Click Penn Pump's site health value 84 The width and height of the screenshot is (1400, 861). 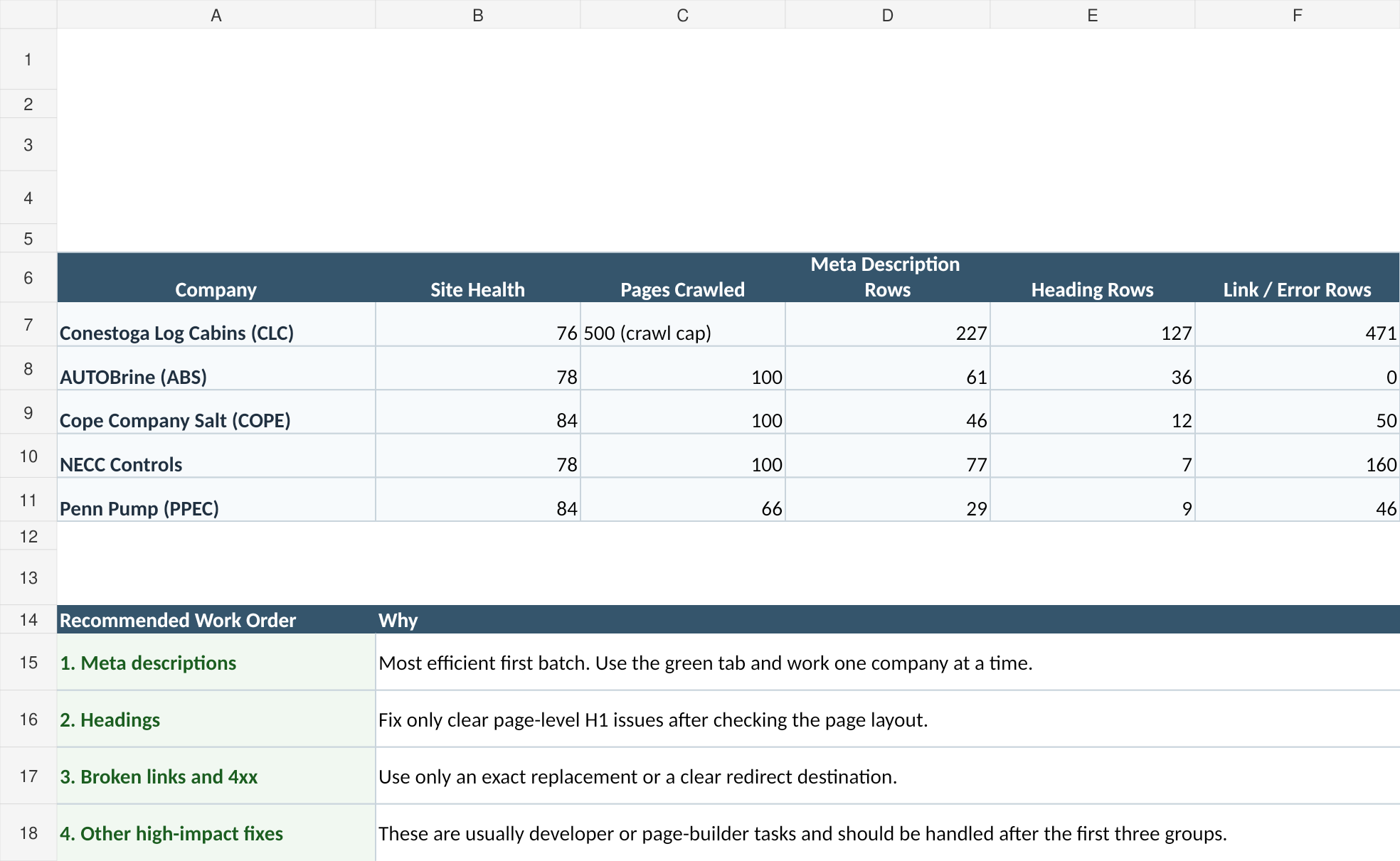(x=478, y=500)
